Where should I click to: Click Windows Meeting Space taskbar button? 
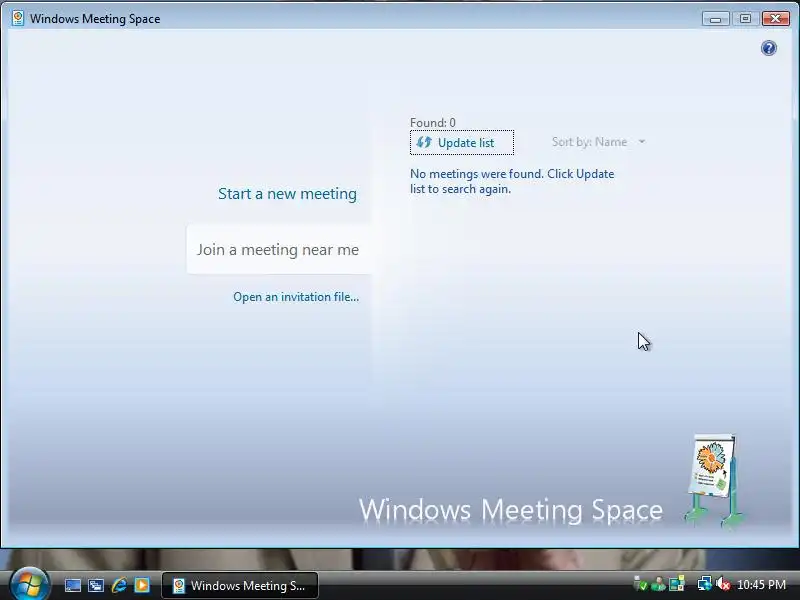point(240,585)
